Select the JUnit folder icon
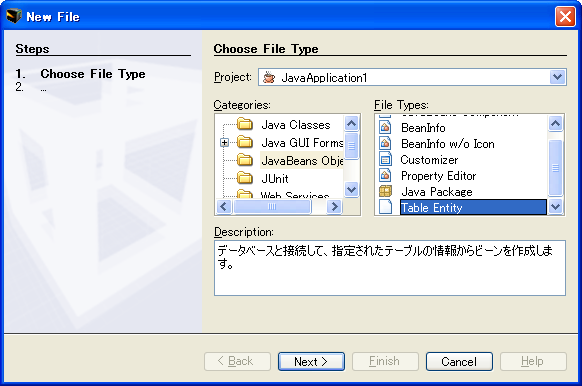Screen dimensions: 582x386 pyautogui.click(x=245, y=178)
